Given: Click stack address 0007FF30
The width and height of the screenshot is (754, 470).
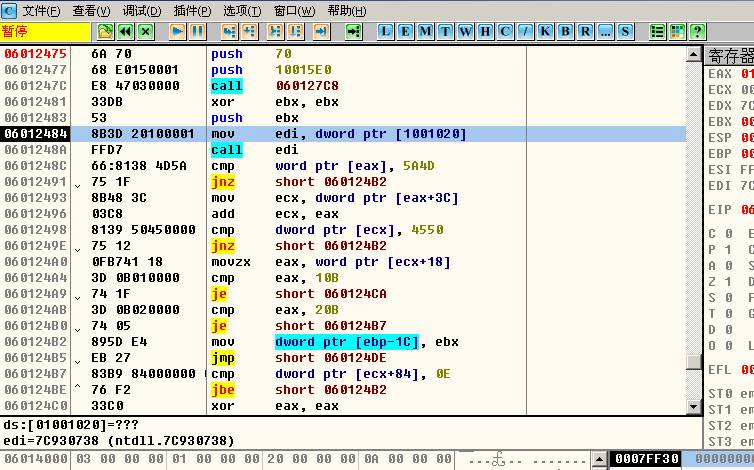Looking at the screenshot, I should tap(647, 459).
